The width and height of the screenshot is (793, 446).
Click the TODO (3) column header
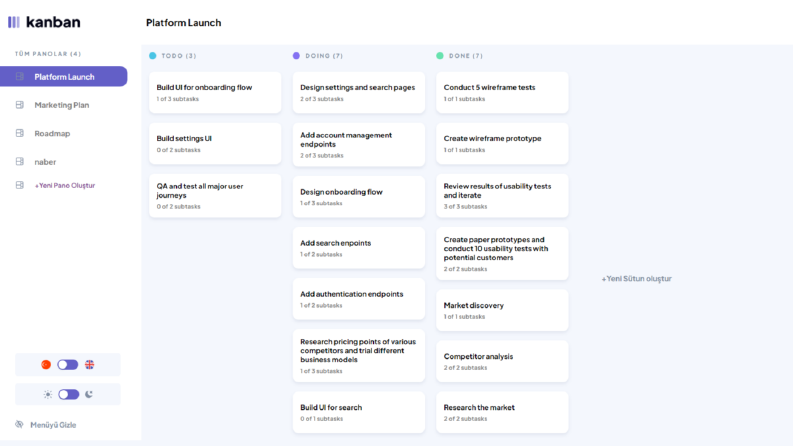point(179,56)
